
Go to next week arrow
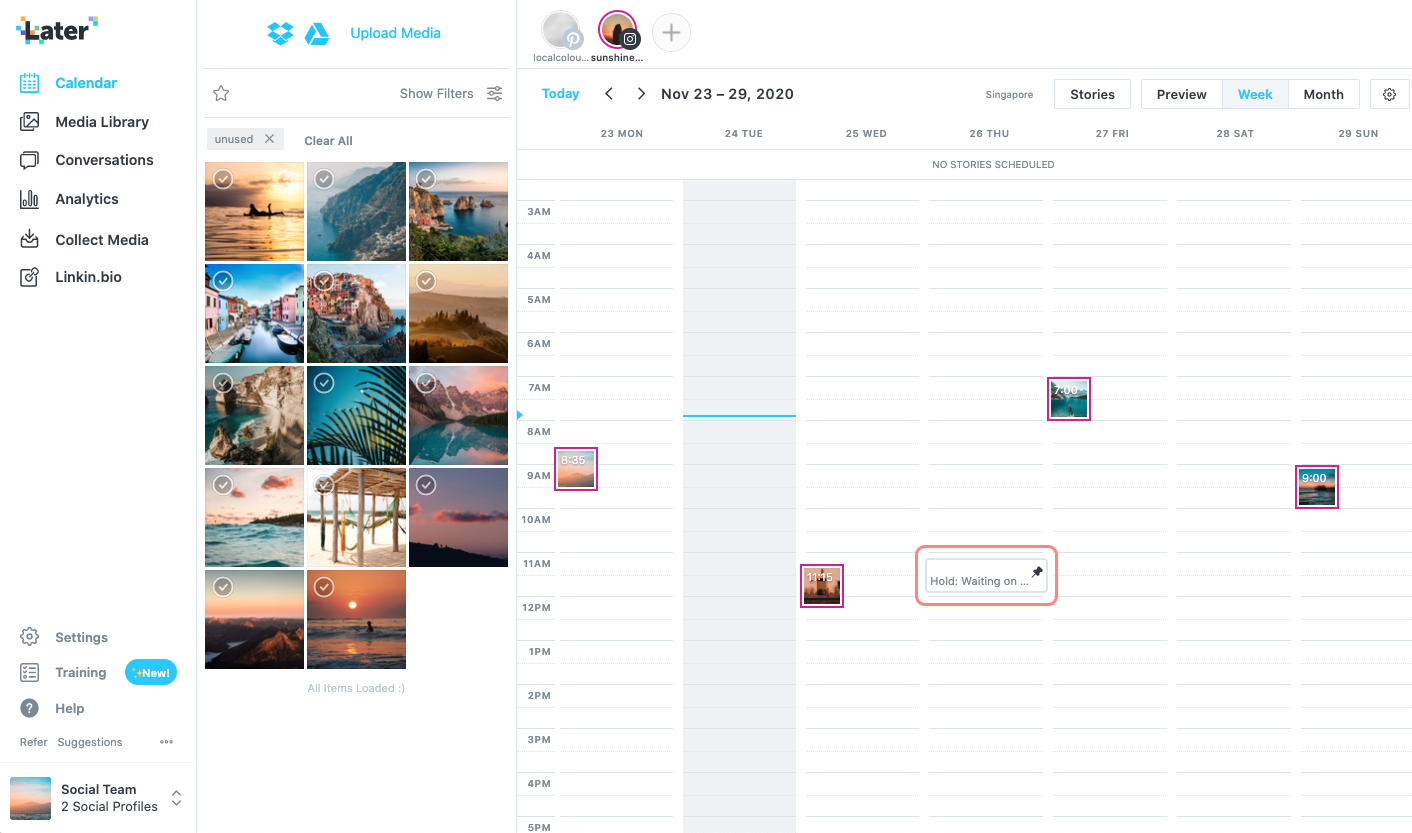click(x=641, y=94)
